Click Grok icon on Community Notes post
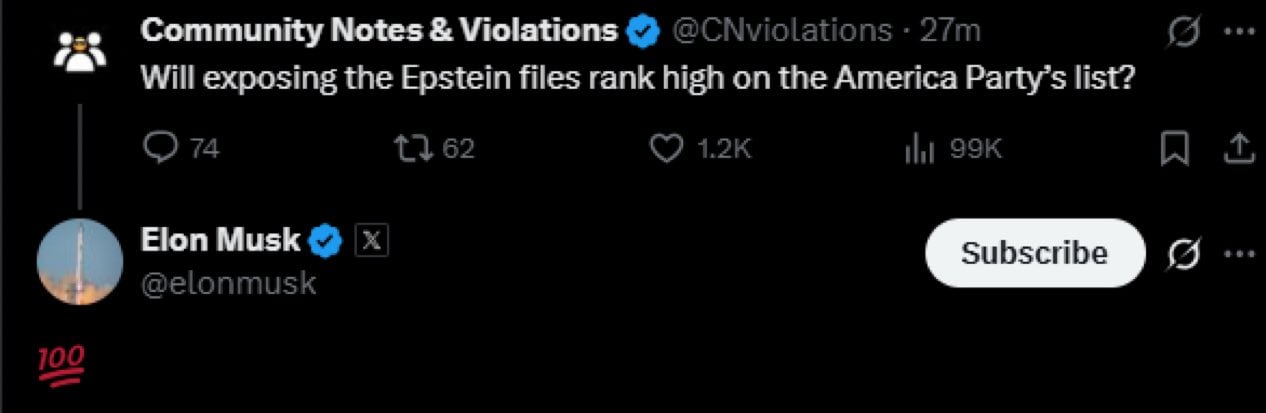 [1183, 32]
